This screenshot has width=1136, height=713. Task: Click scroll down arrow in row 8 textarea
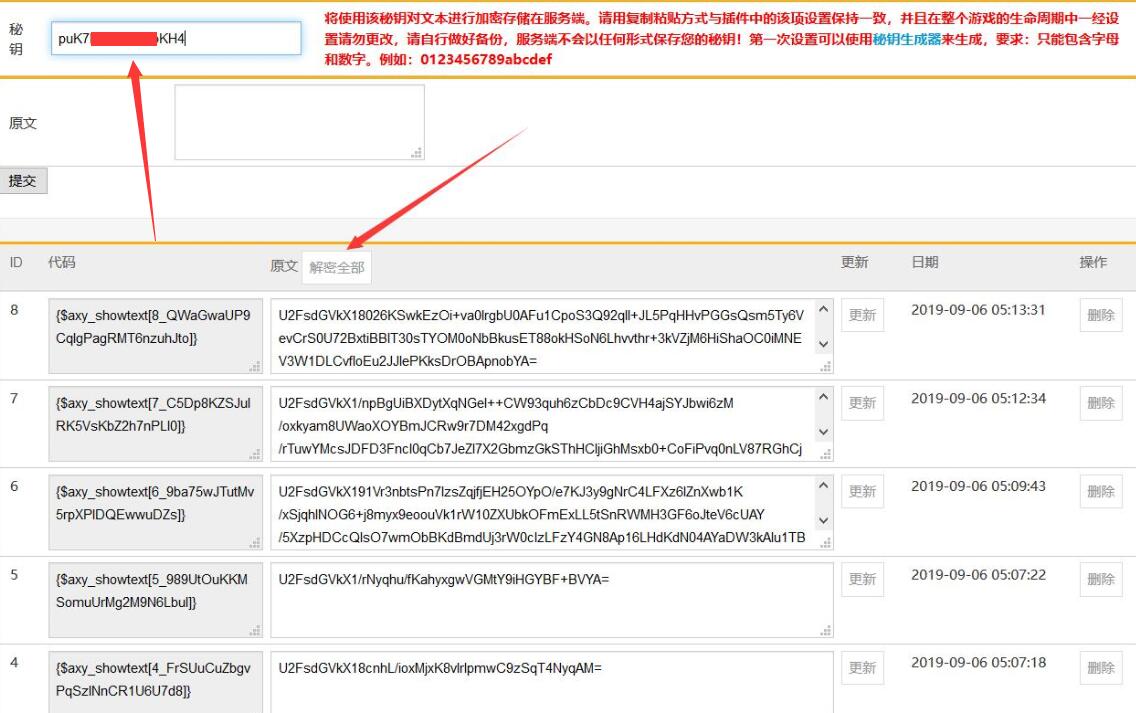pos(823,343)
